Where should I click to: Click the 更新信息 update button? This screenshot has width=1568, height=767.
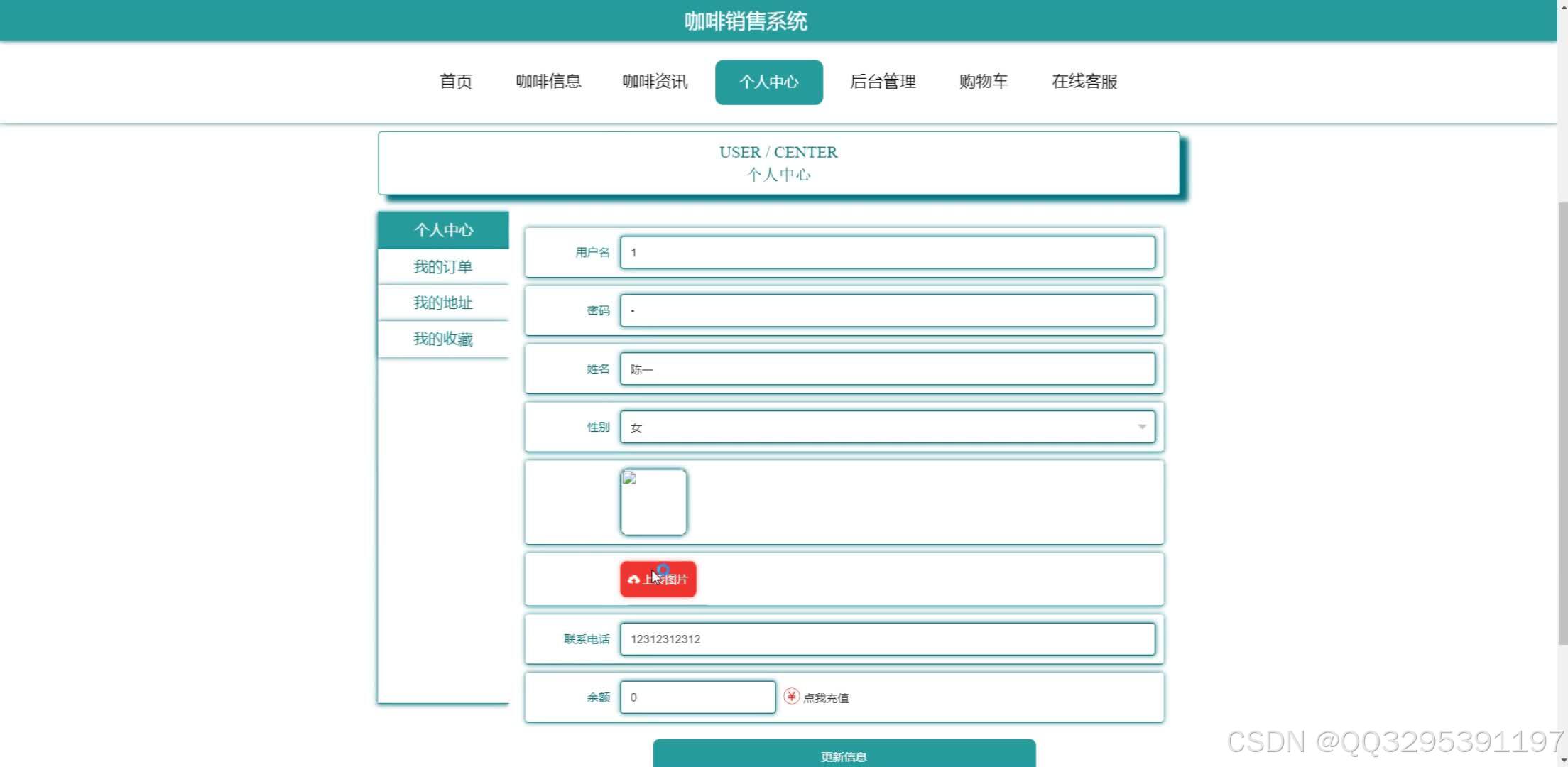point(844,754)
